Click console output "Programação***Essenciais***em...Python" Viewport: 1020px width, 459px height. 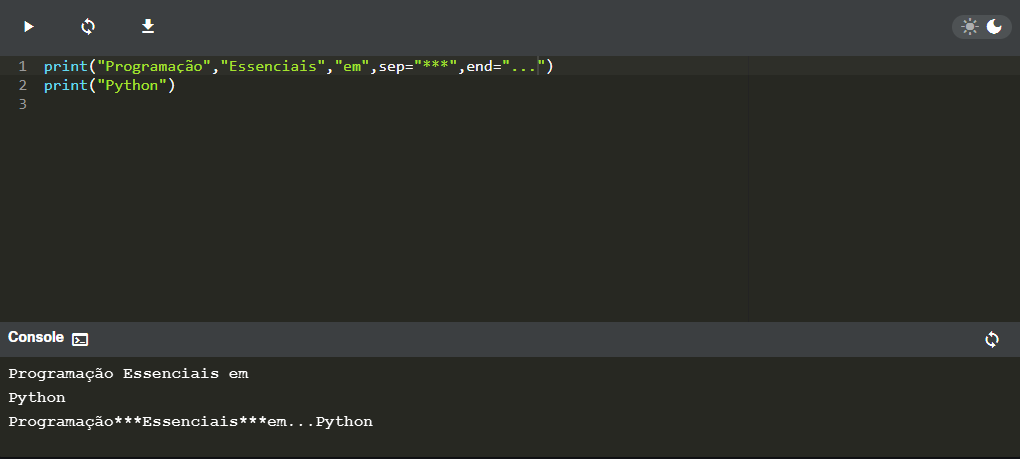[x=191, y=421]
